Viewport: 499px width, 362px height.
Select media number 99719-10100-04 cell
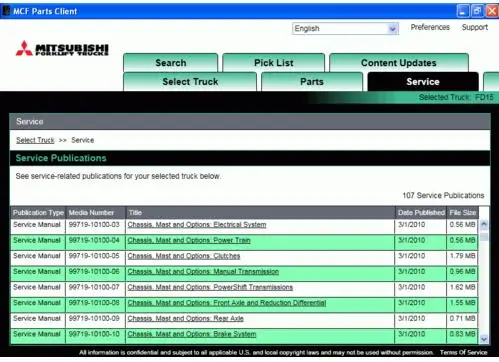95,242
